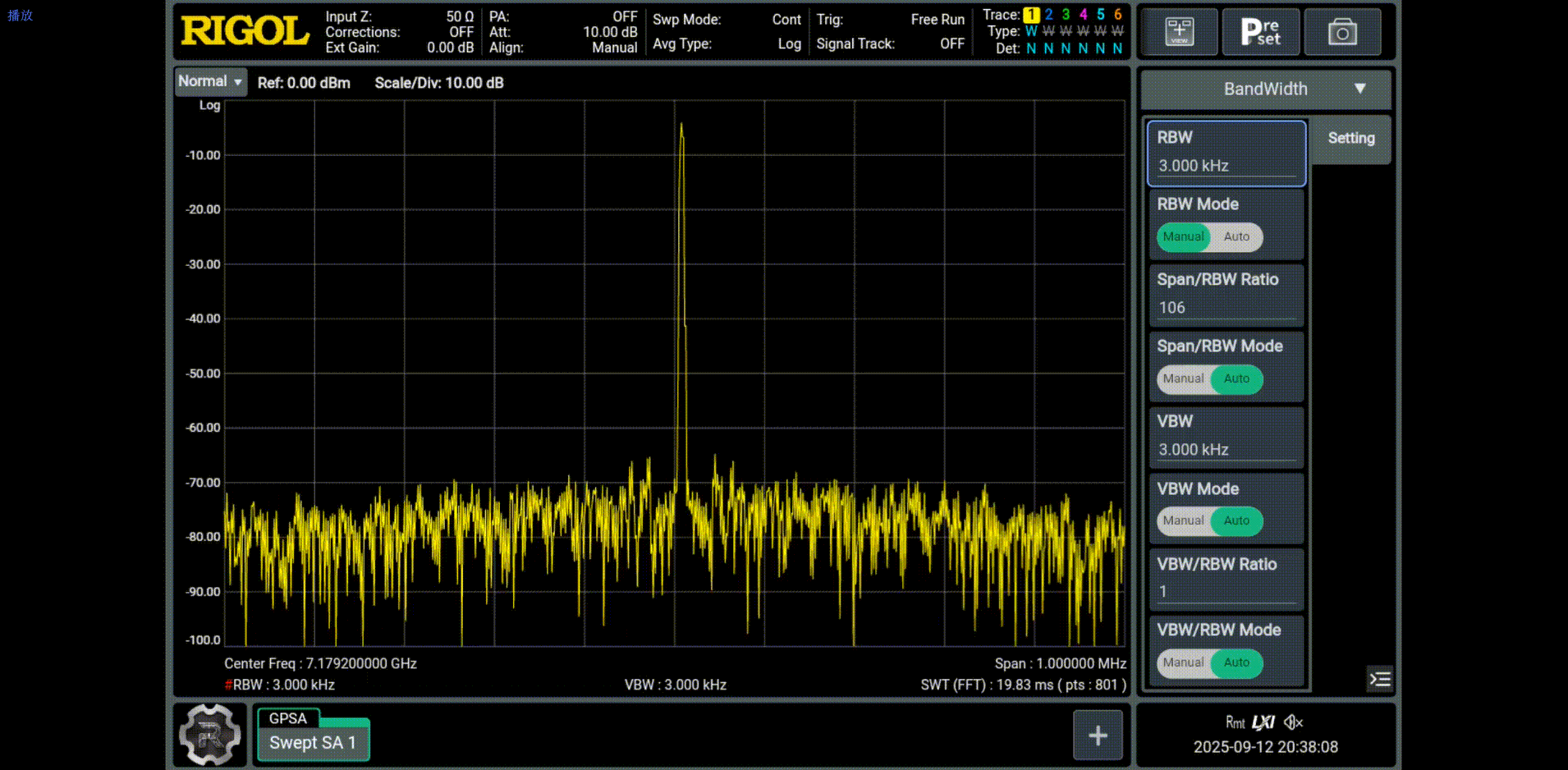Collapse the side menu list icon
The image size is (1568, 770).
[1380, 679]
